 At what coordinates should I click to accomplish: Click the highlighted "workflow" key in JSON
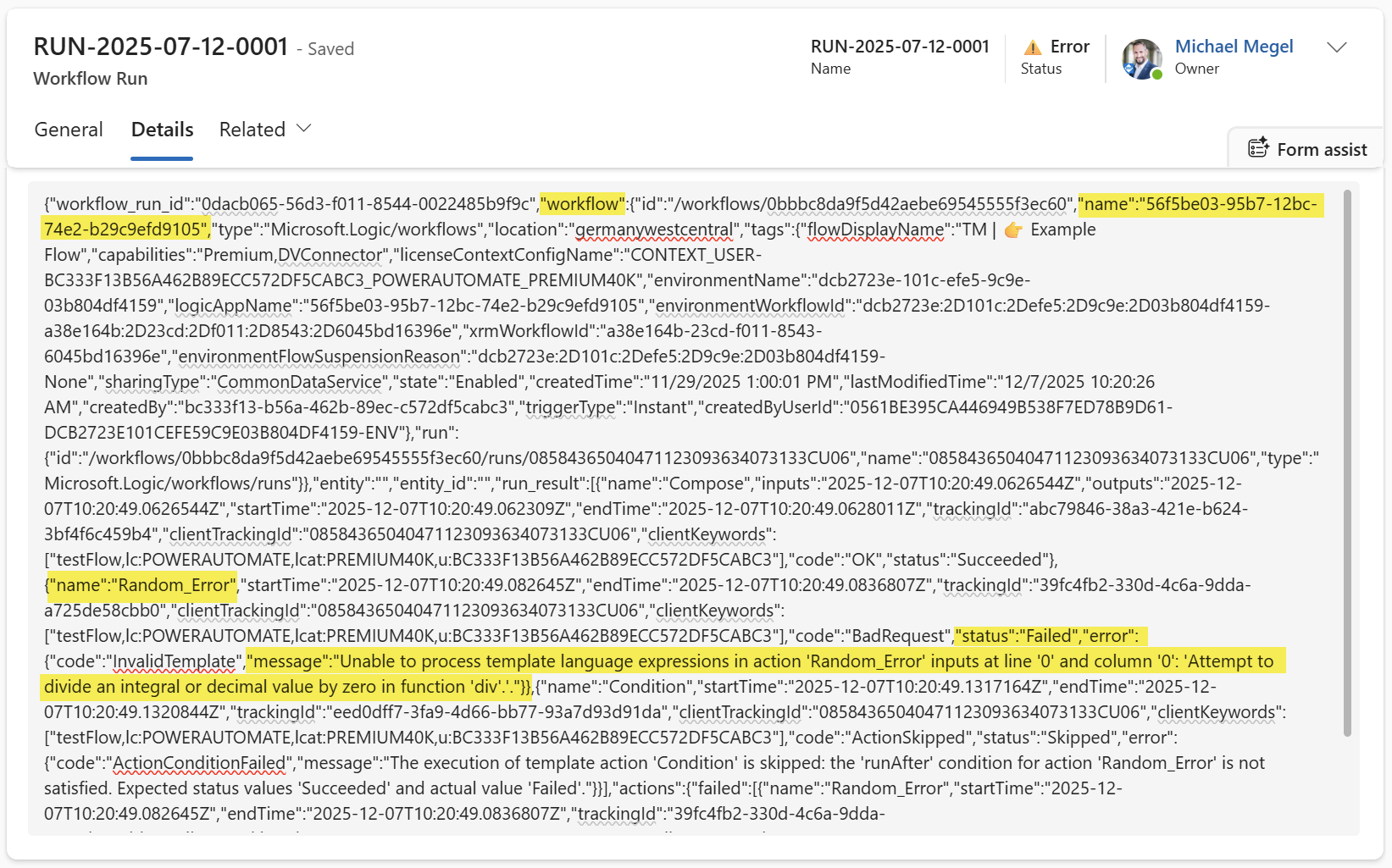[583, 204]
